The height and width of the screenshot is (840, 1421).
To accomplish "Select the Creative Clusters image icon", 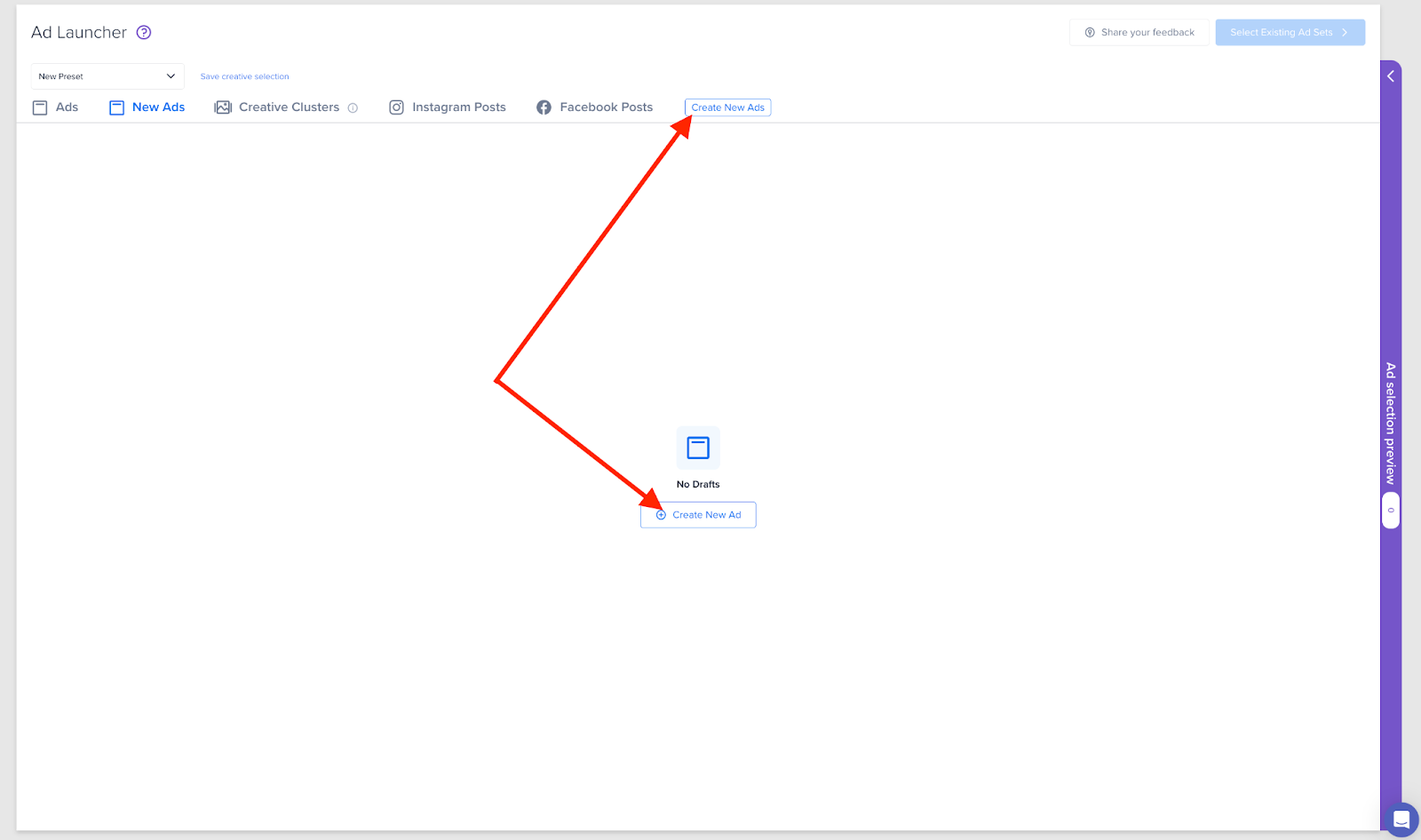I will click(222, 107).
